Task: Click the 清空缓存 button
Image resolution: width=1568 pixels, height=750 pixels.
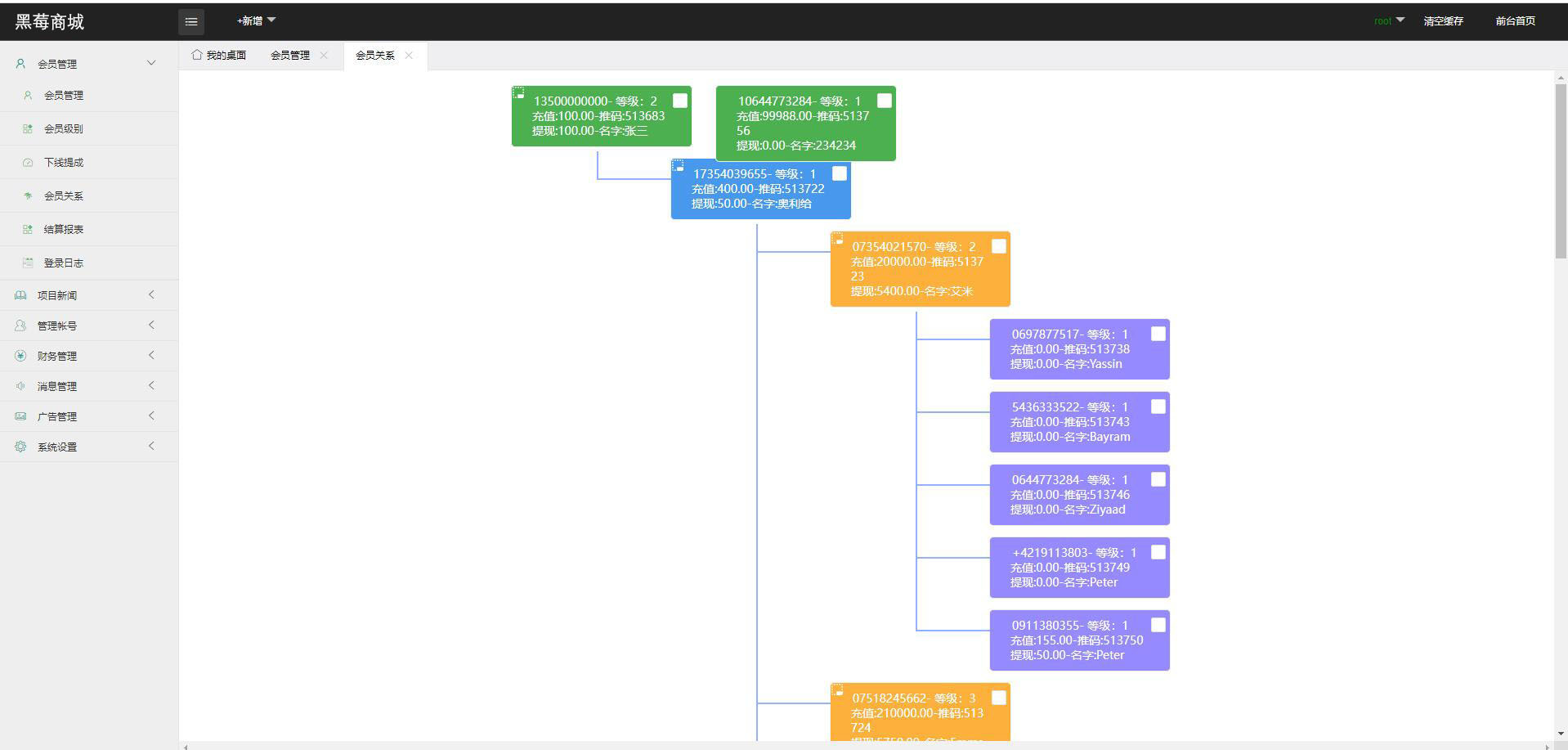Action: click(1443, 21)
